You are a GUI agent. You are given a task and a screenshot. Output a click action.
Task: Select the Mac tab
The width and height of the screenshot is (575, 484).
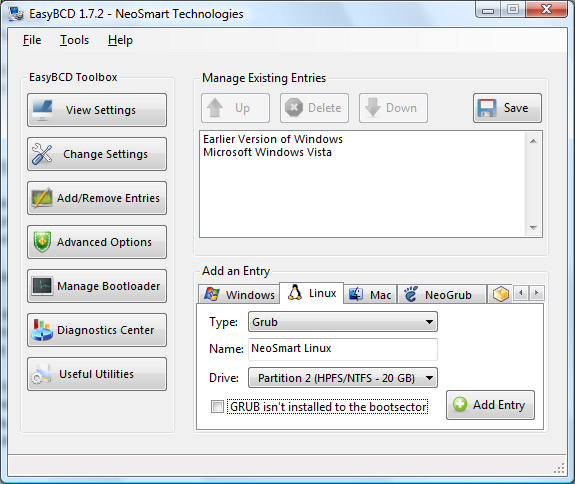tap(370, 294)
